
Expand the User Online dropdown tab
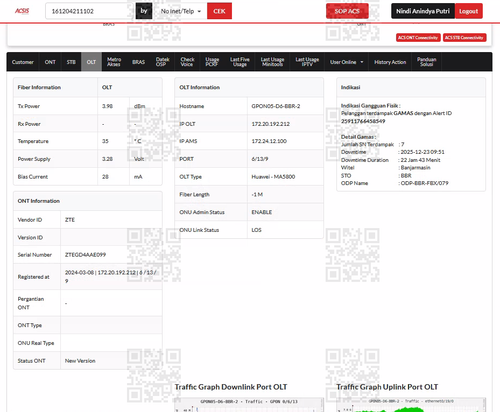click(346, 62)
